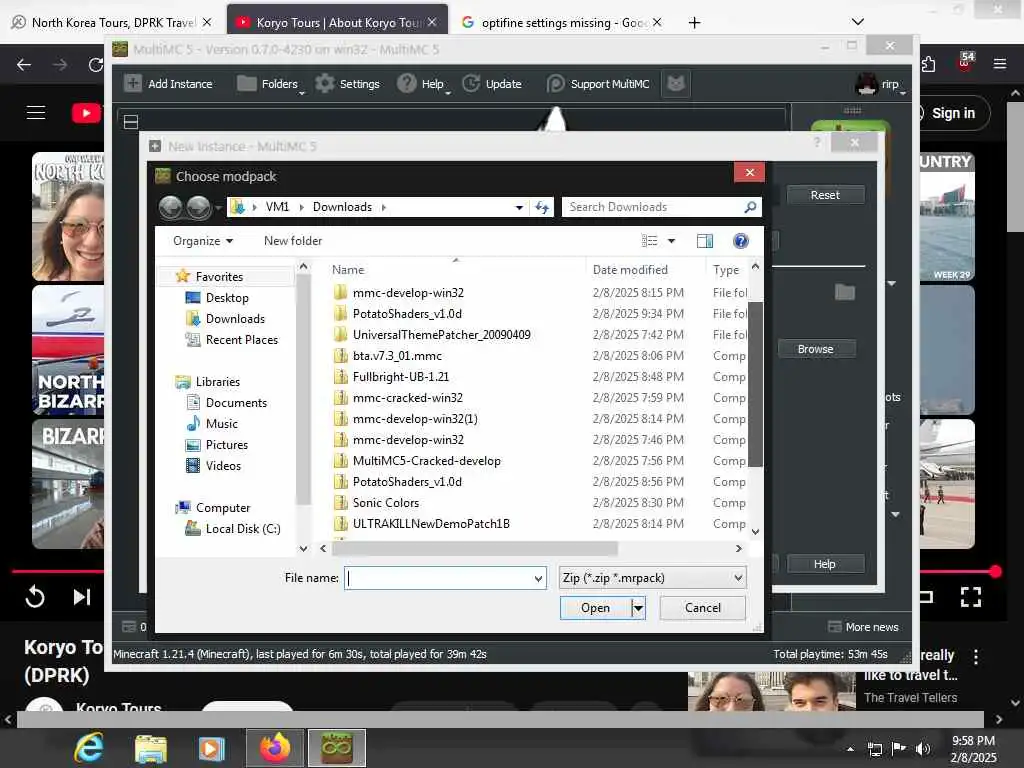Viewport: 1024px width, 768px height.
Task: Click the Search Downloads field
Action: [661, 207]
